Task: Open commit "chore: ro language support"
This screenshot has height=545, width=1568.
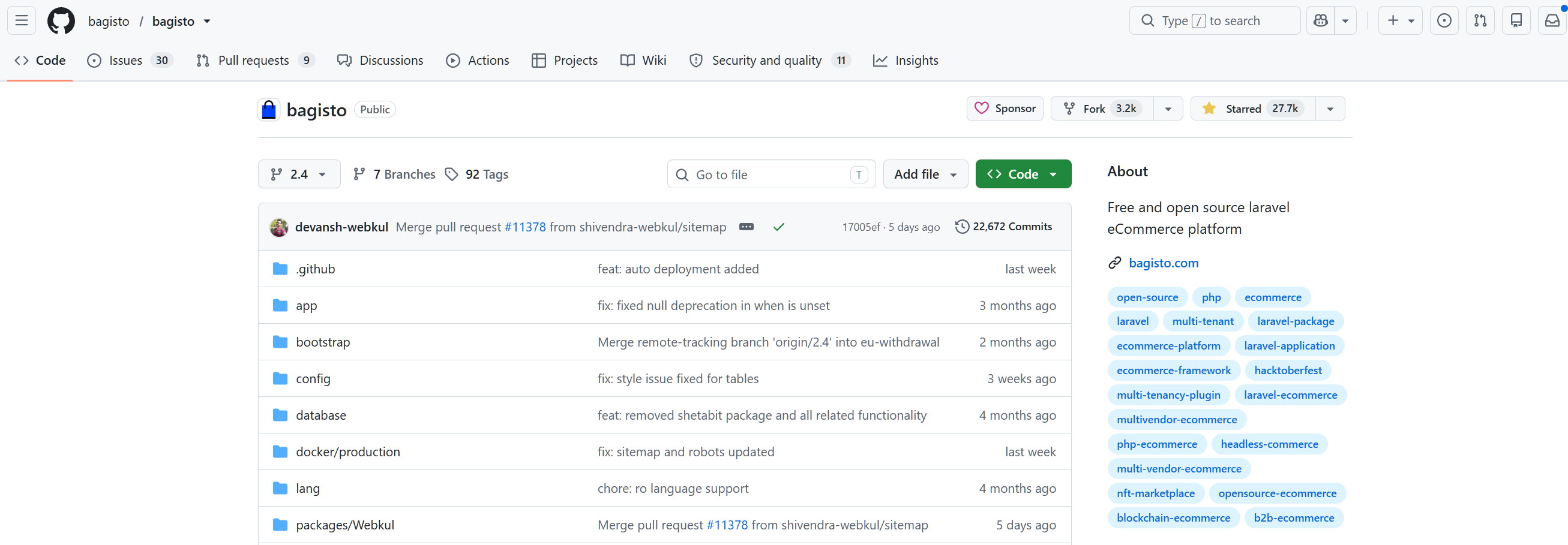Action: click(673, 488)
